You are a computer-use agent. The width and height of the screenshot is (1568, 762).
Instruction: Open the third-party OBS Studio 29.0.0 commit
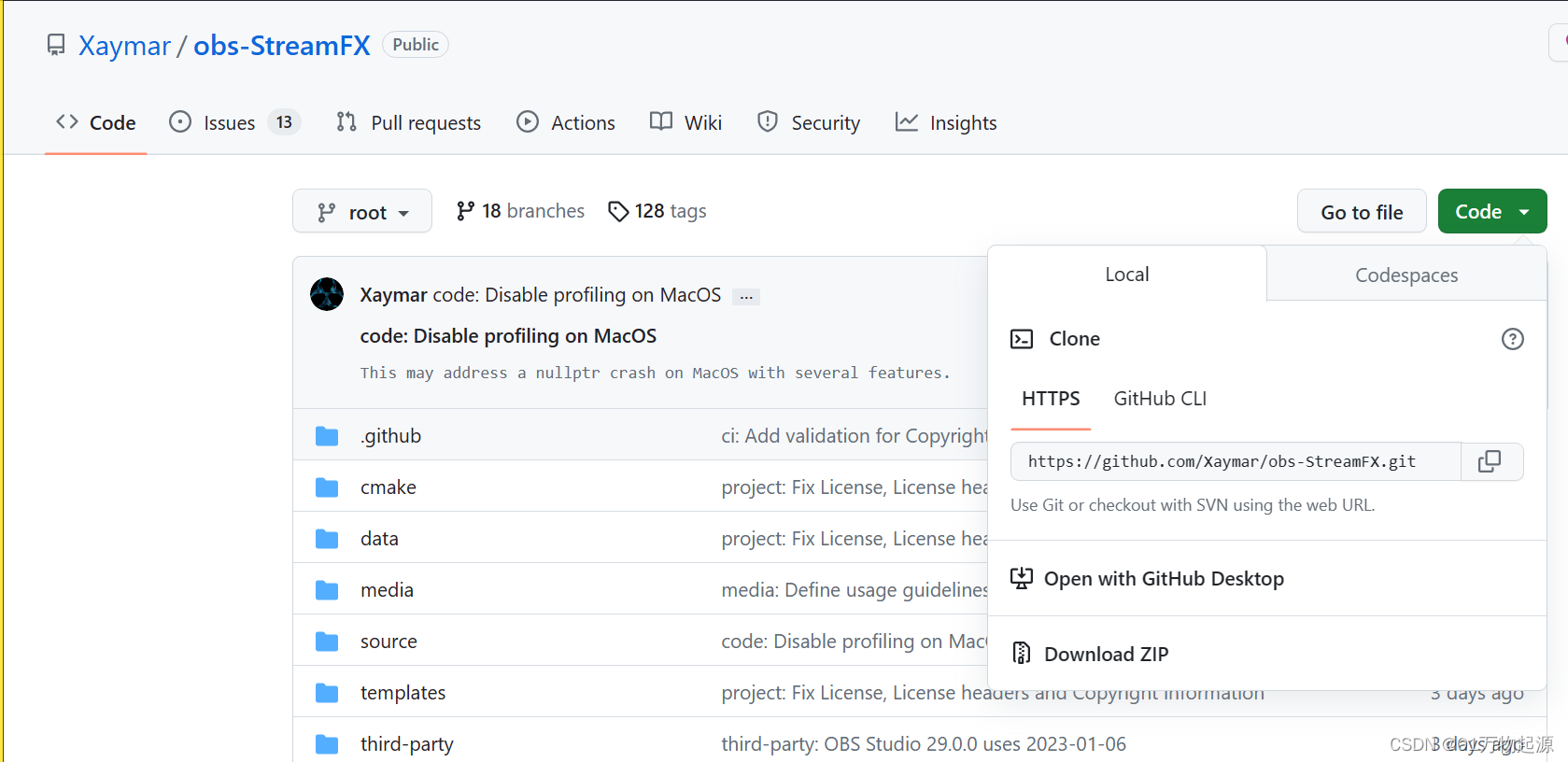click(924, 744)
